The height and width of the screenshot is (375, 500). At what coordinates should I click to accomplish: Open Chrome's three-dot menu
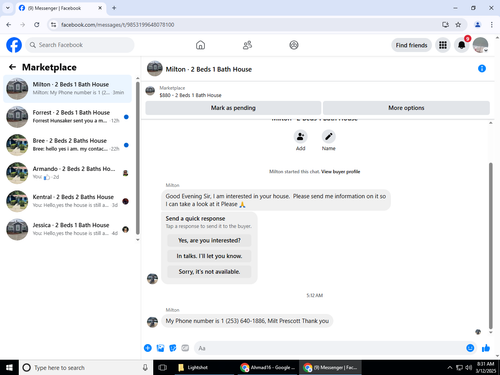[x=492, y=25]
